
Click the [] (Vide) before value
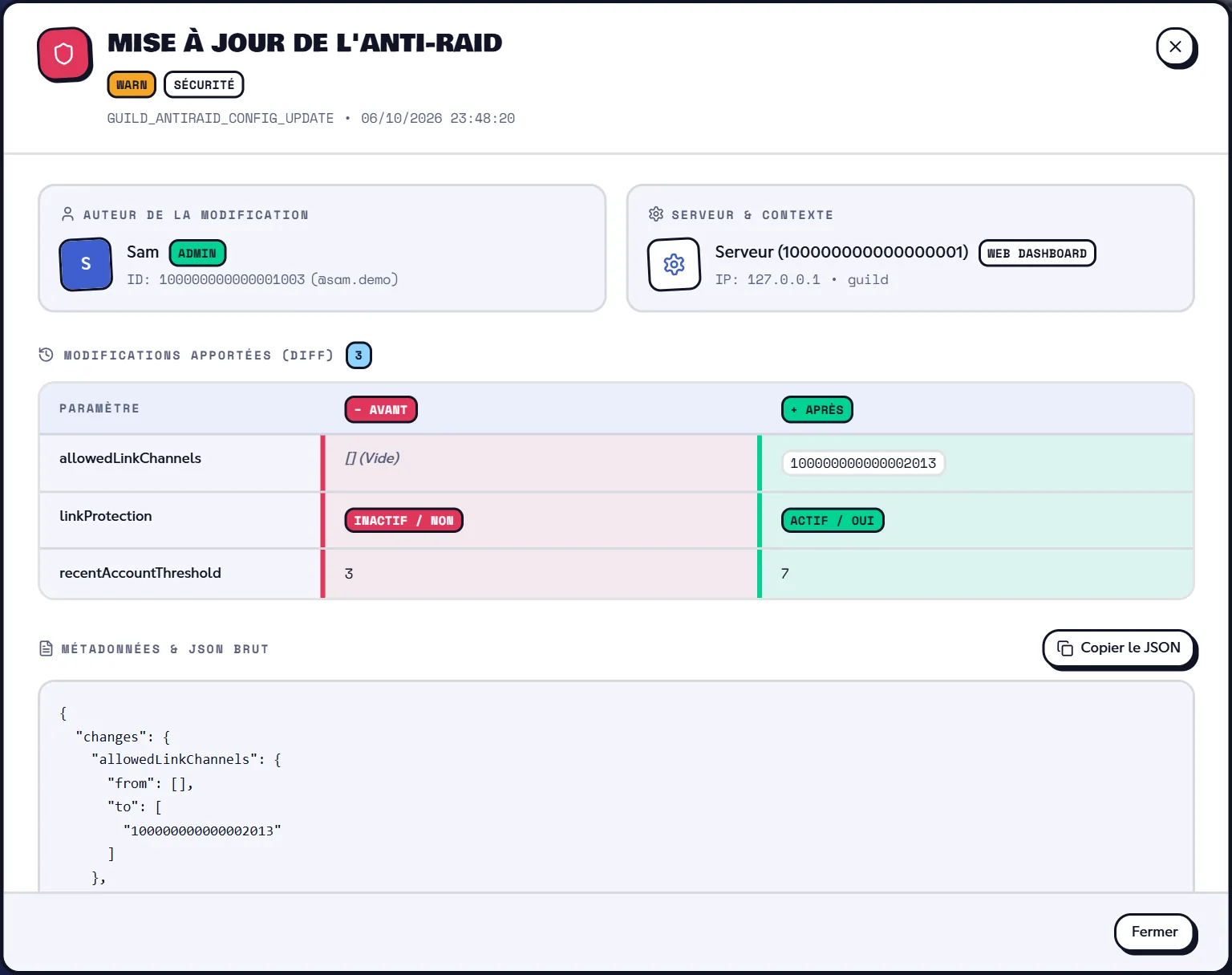[372, 458]
